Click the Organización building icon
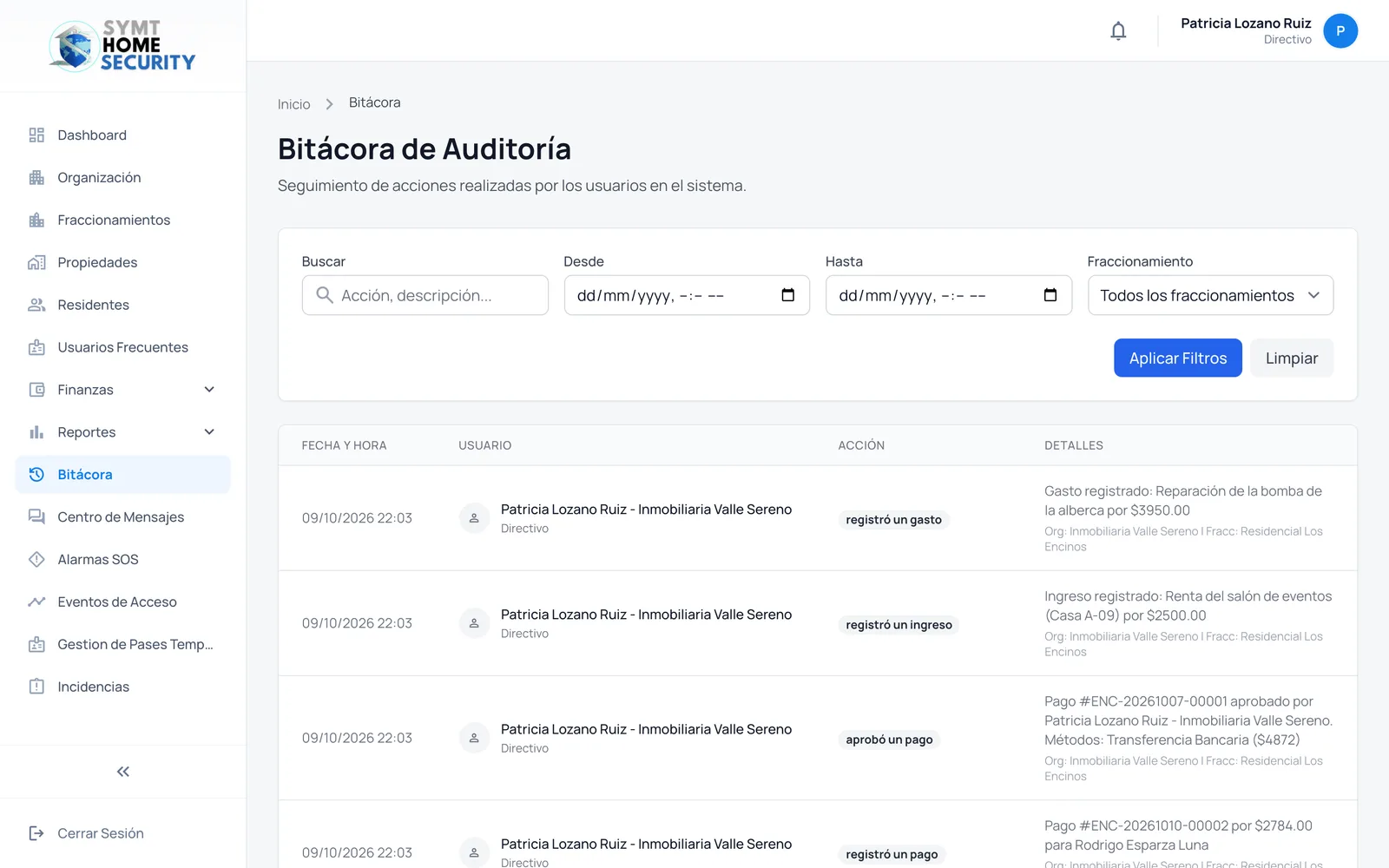 tap(36, 178)
